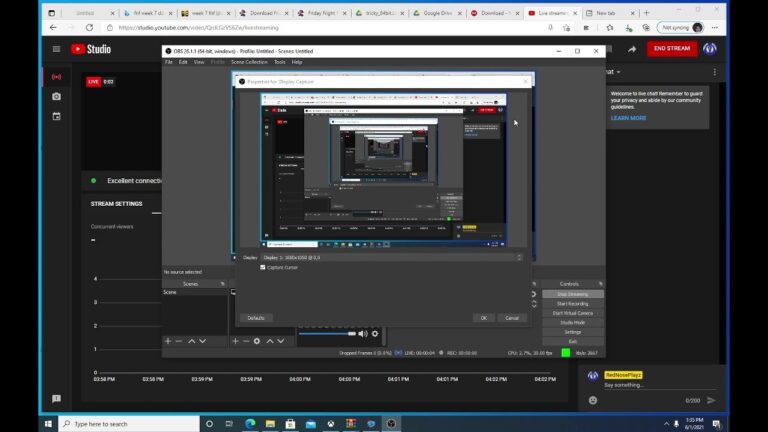Viewport: 768px width, 432px height.
Task: Click the share arrow icon beside End Stream
Action: 632,48
